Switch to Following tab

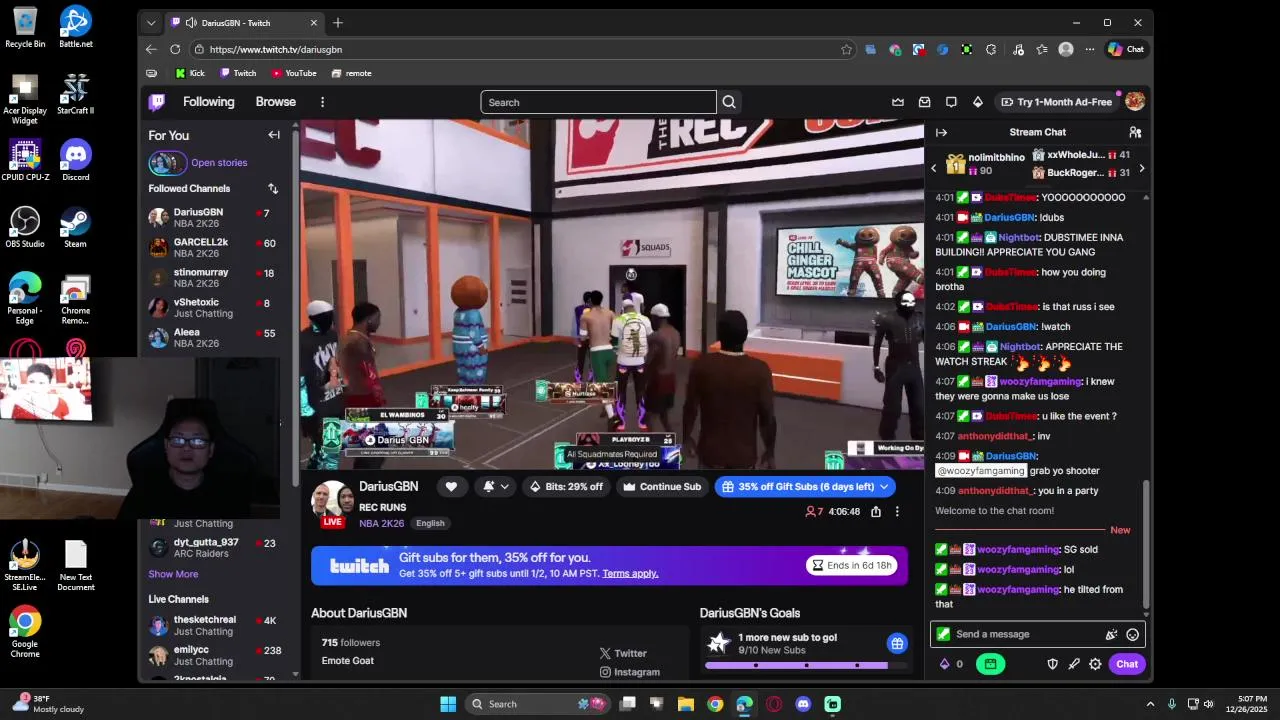[208, 102]
